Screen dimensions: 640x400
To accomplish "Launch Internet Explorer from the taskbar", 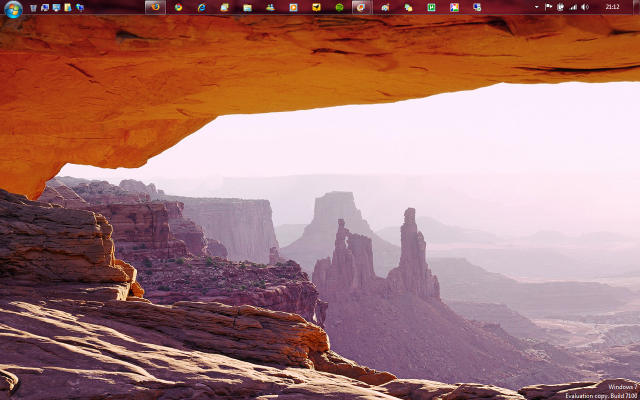I will (202, 7).
